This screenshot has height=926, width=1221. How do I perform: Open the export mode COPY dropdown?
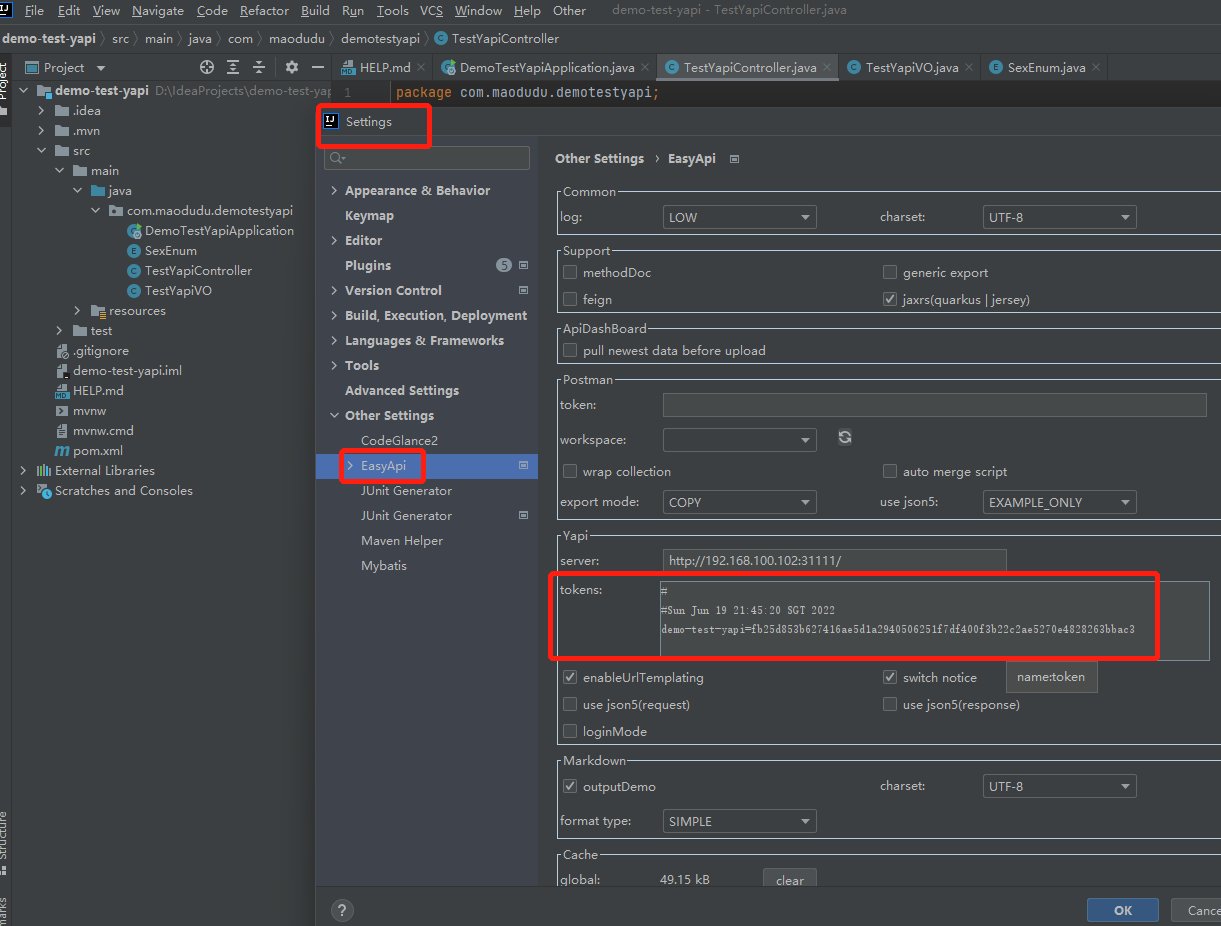pyautogui.click(x=739, y=502)
